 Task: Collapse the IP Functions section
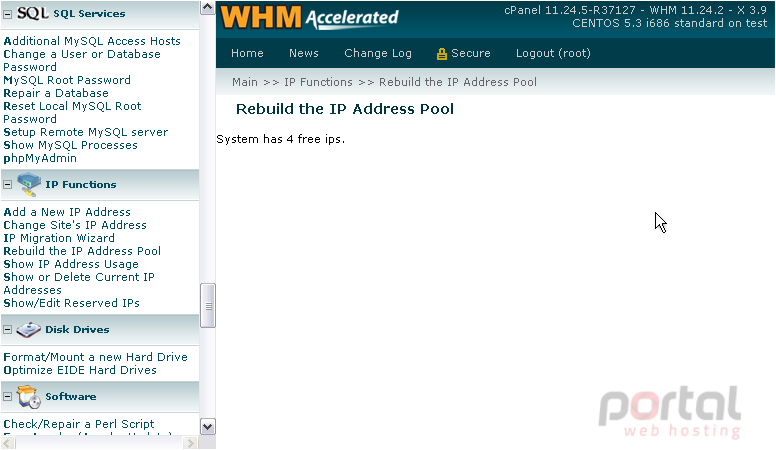tap(7, 185)
